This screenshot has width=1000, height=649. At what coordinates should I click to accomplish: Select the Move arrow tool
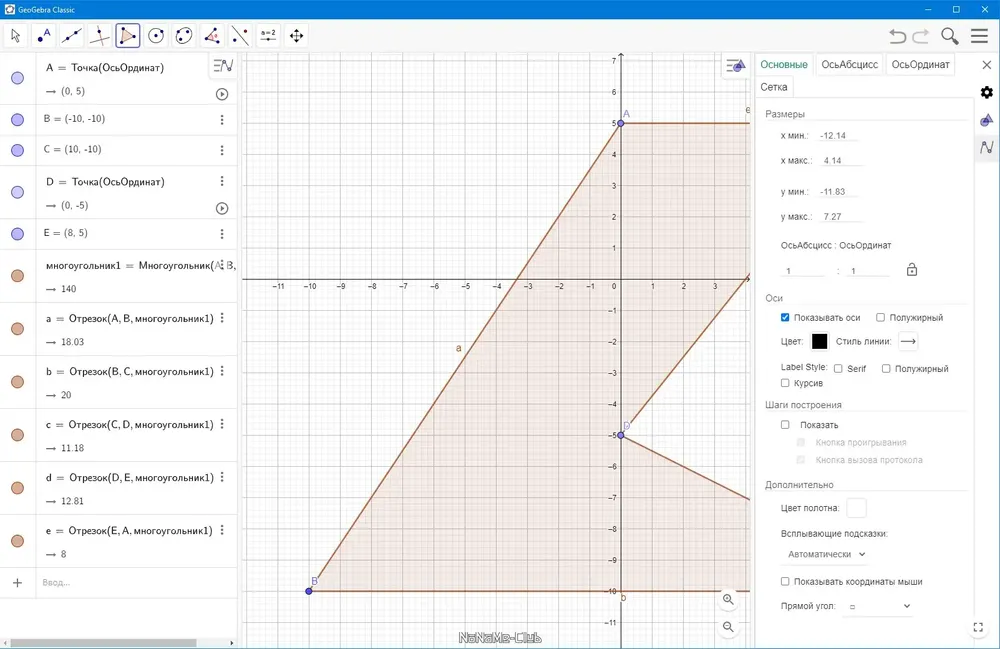[x=16, y=36]
